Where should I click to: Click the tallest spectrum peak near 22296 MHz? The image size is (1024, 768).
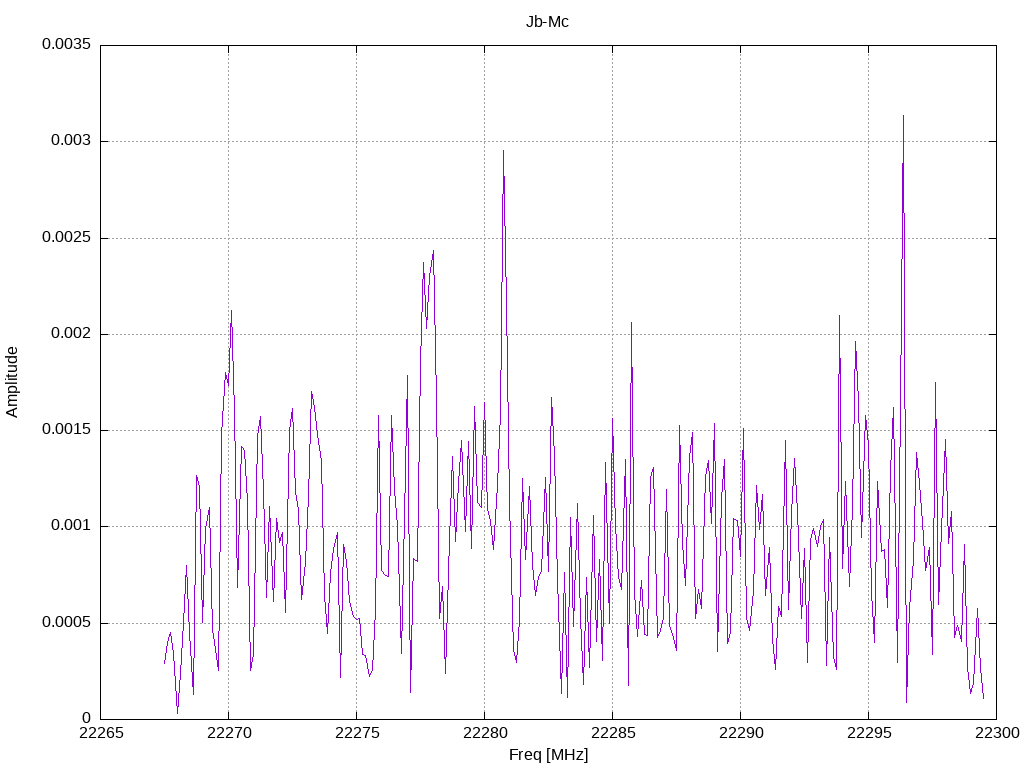(x=903, y=116)
